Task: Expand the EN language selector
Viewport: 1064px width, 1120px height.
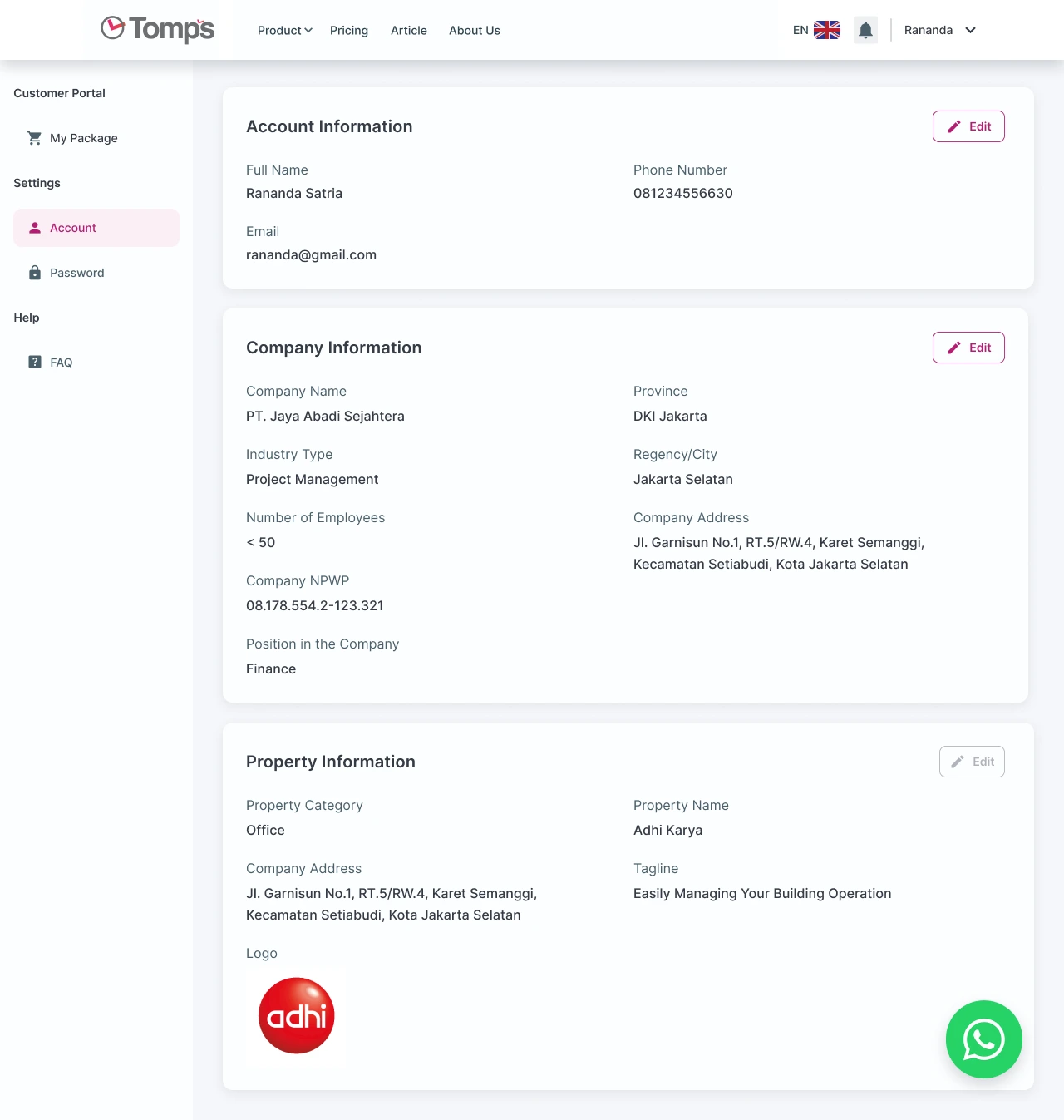Action: pos(799,29)
